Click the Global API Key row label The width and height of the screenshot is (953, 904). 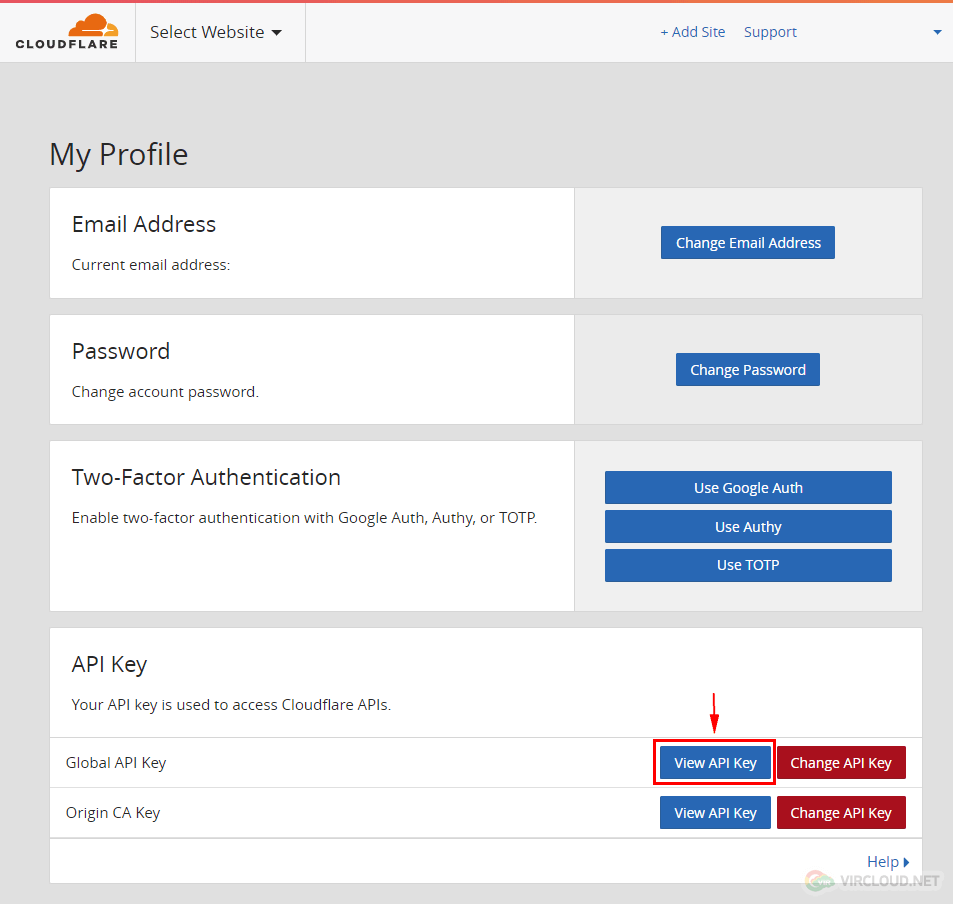point(115,763)
